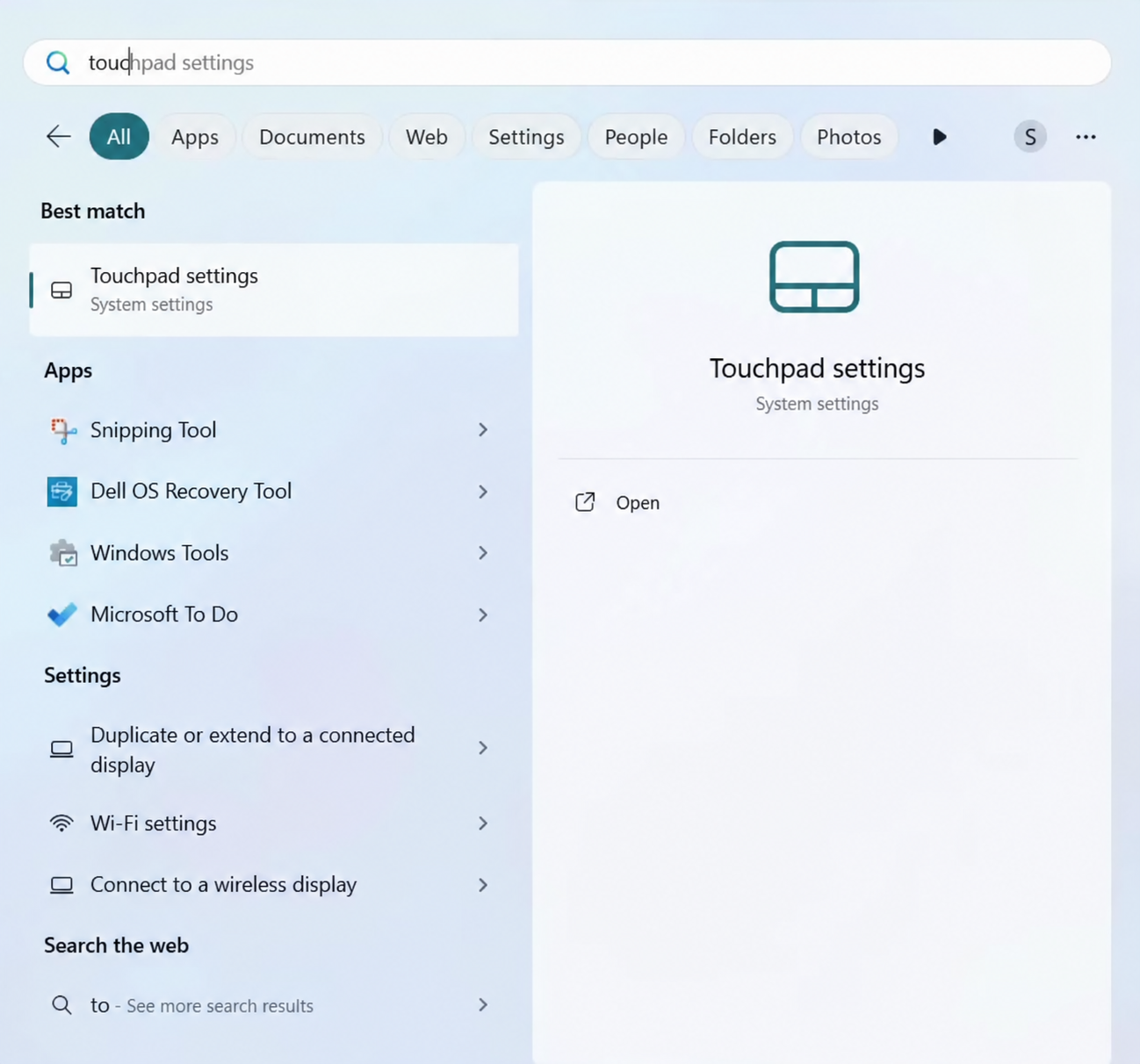The height and width of the screenshot is (1064, 1140).
Task: Expand the Connect to a wireless display chevron
Action: [x=483, y=885]
